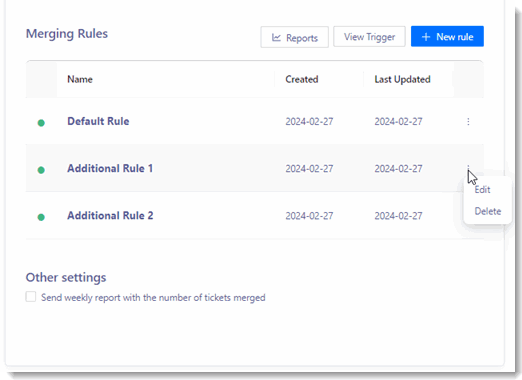
Task: Click Additional Rule 2's created date
Action: point(309,216)
